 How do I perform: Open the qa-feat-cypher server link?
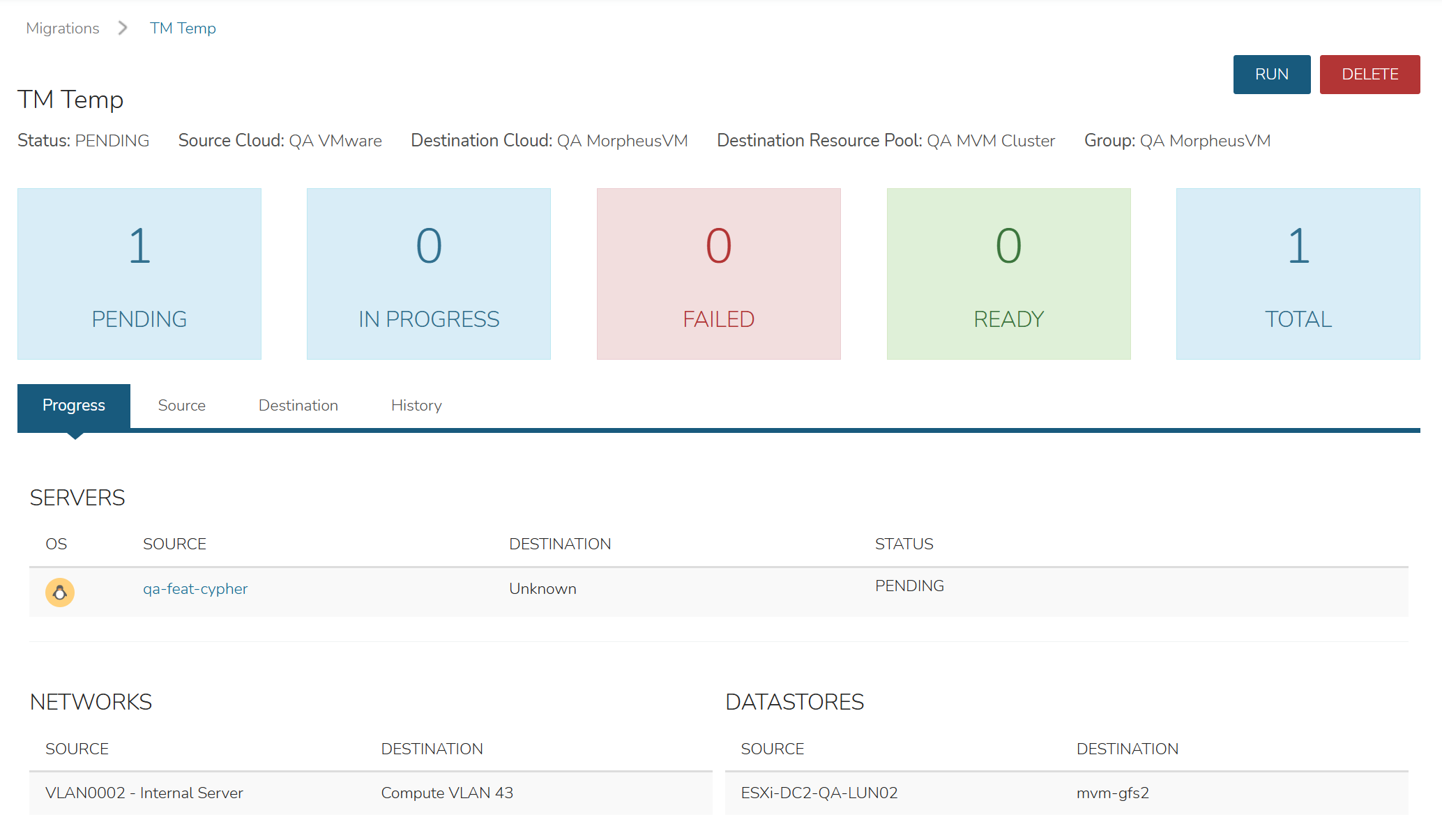[x=195, y=589]
